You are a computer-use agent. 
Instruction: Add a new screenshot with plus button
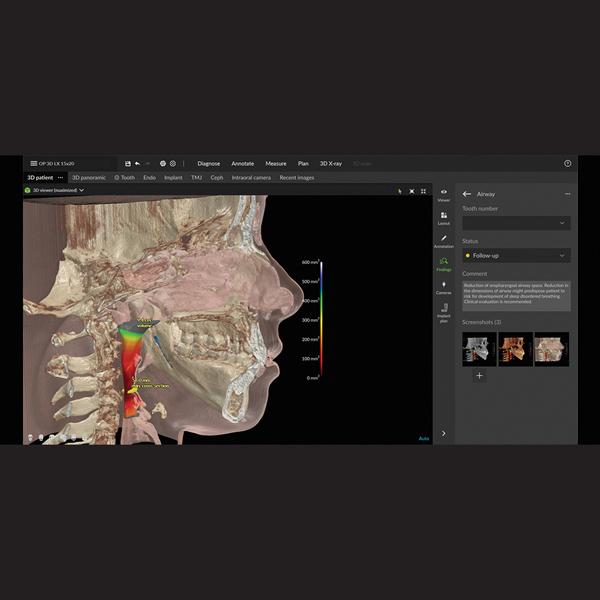pos(479,375)
